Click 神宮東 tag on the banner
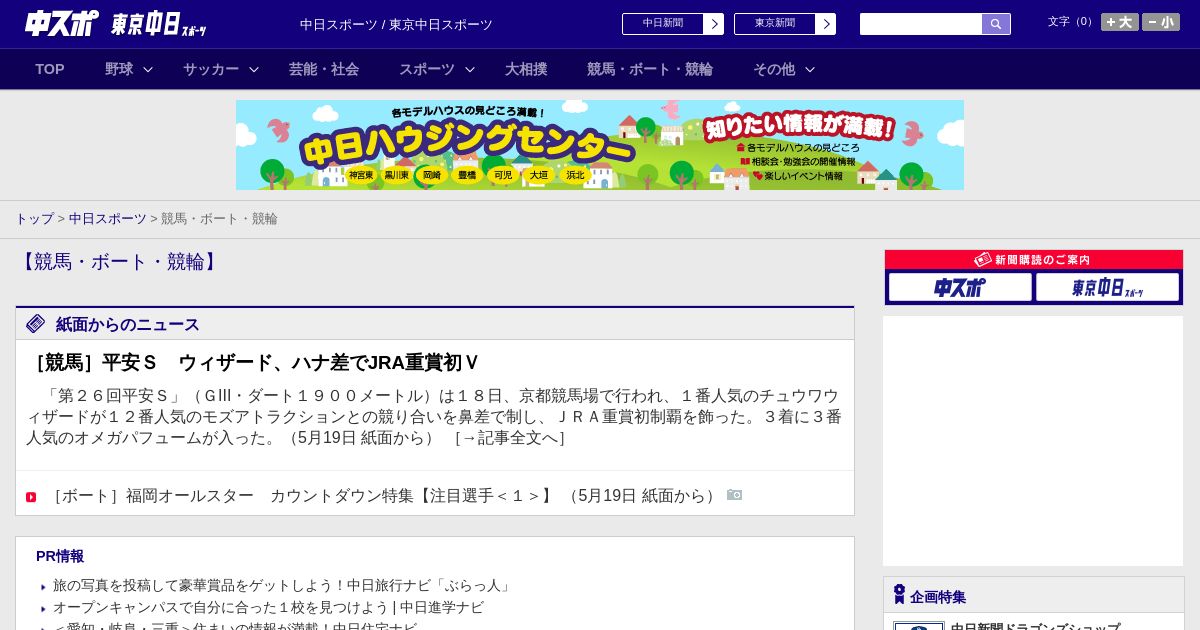The width and height of the screenshot is (1200, 630). pos(361,175)
